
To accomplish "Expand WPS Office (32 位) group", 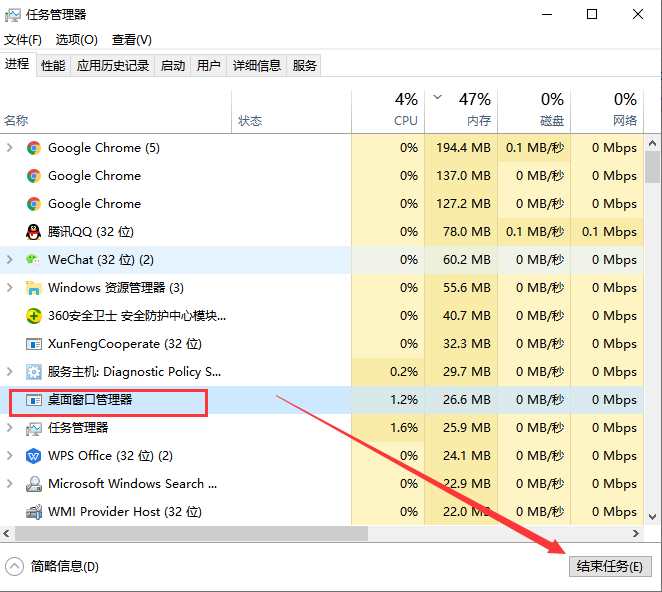I will tap(10, 456).
